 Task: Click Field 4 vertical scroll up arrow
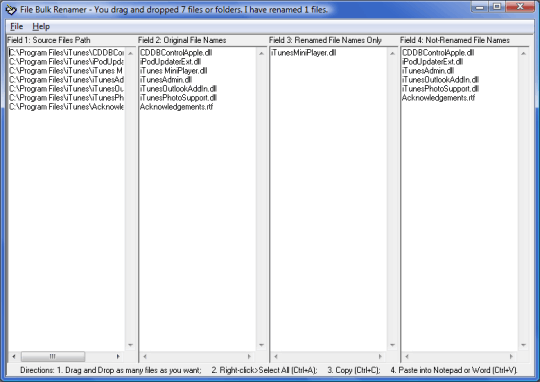[x=523, y=53]
